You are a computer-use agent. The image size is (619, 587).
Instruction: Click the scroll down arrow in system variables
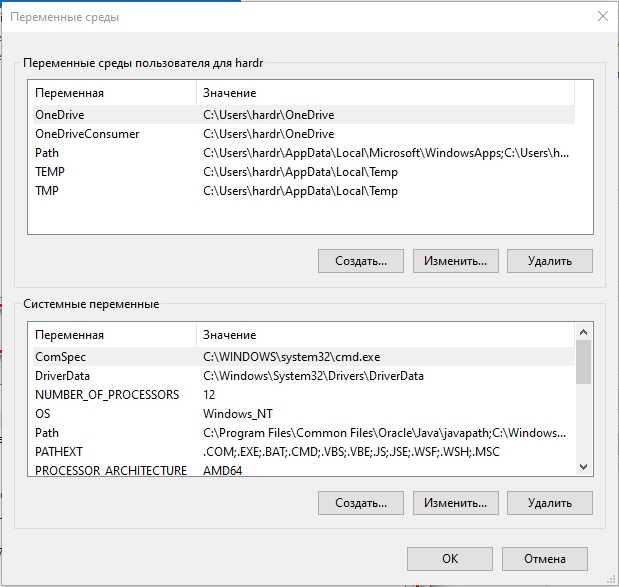coord(583,467)
